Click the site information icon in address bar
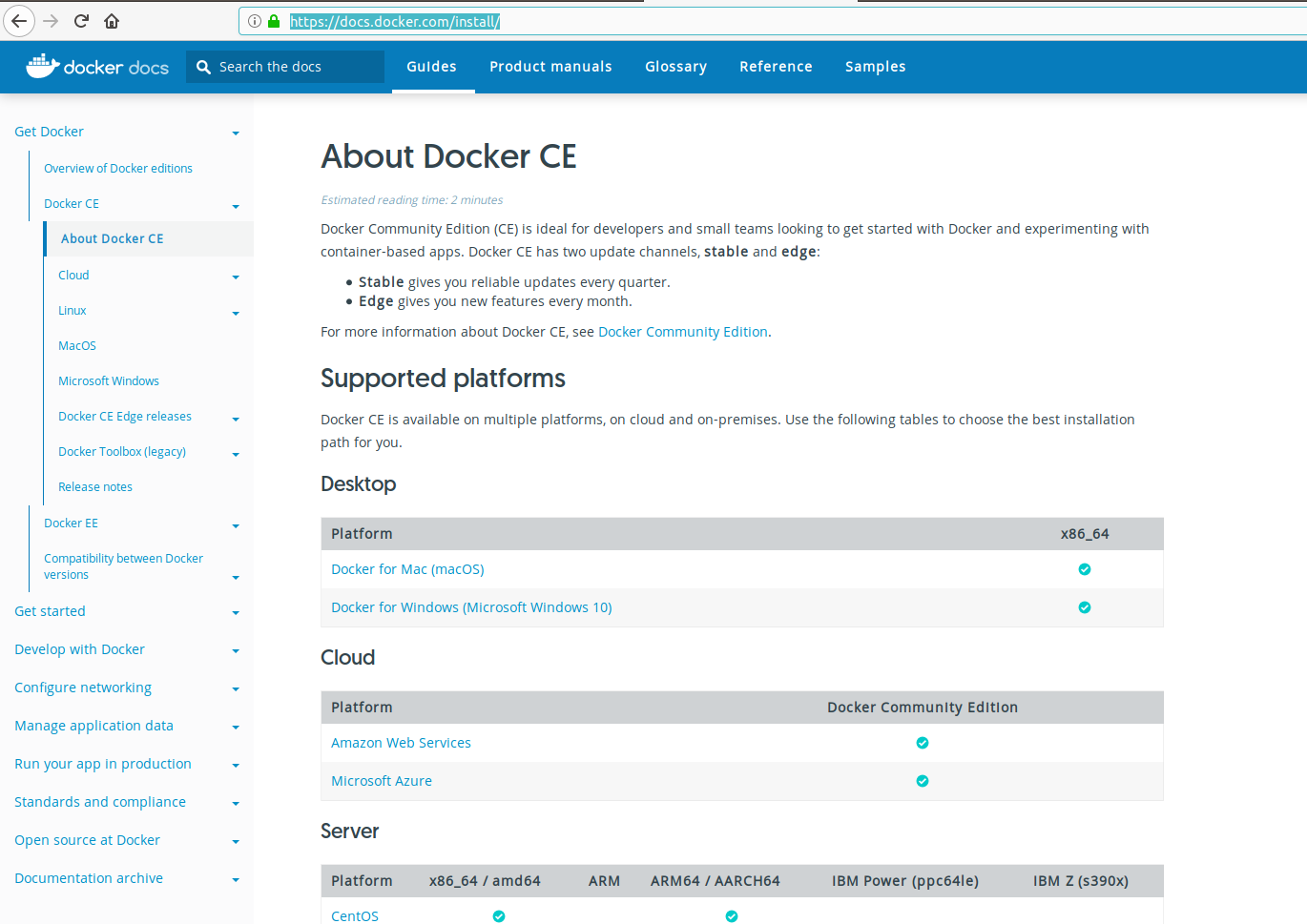This screenshot has width=1307, height=924. click(x=255, y=21)
